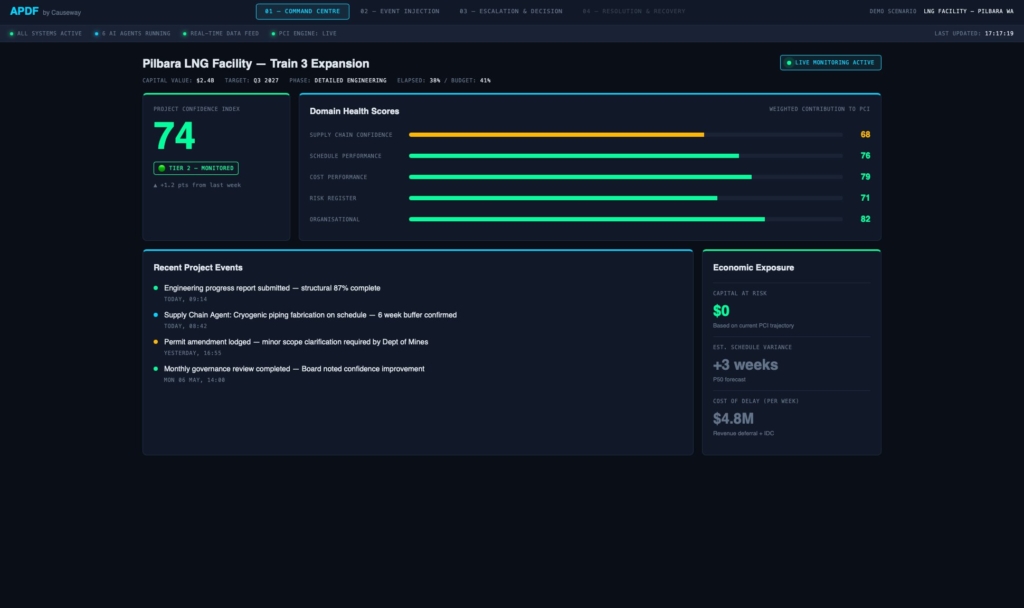Open the Engineering progress report submitted event
The height and width of the screenshot is (608, 1024).
272,288
